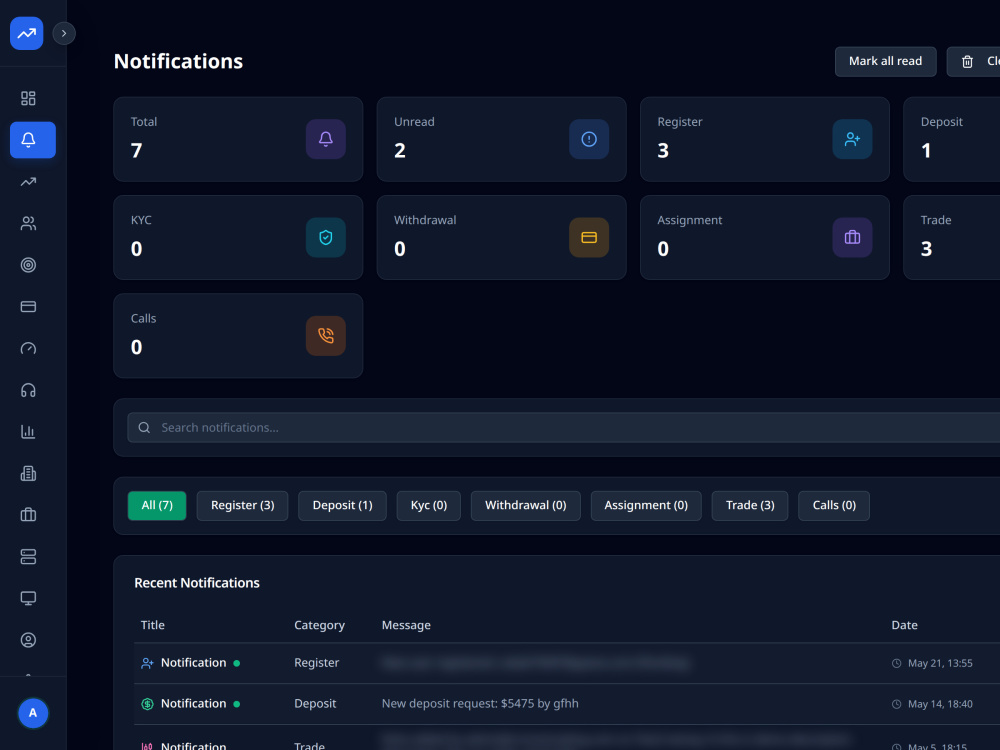Screen dimensions: 1000x750
Task: Click the Category column header
Action: (x=320, y=625)
